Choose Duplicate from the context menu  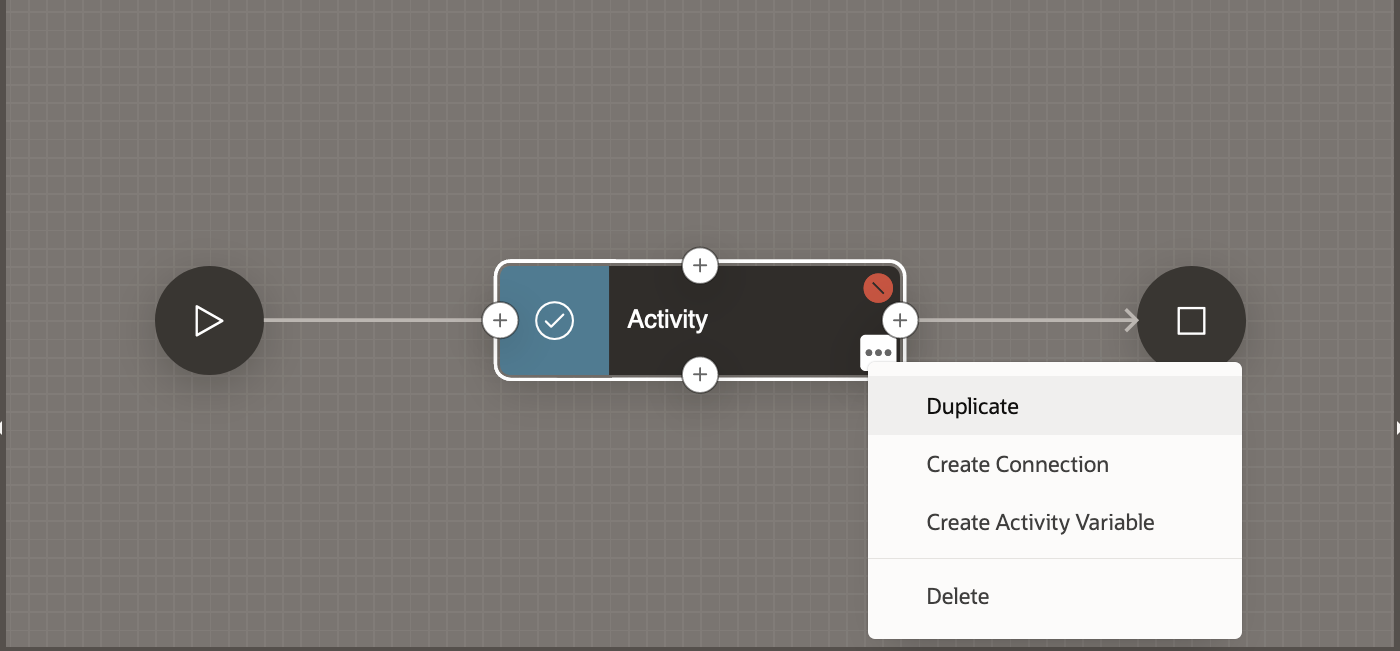(x=972, y=406)
